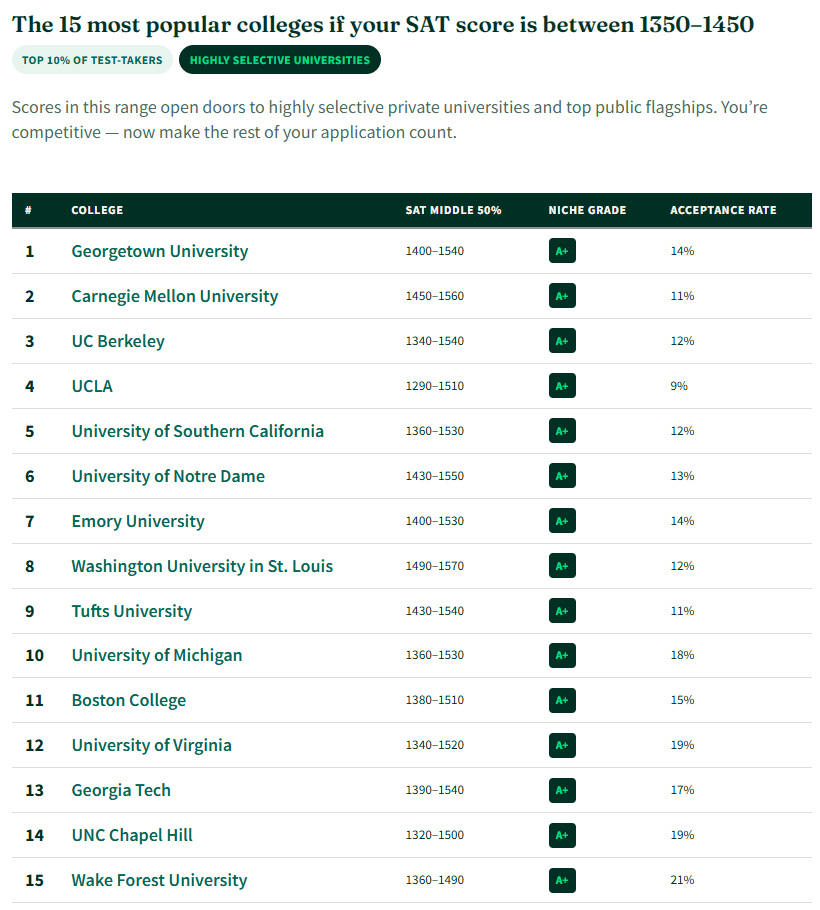Screen dimensions: 820x910
Task: Click Carnegie Mellon's A+ grade badge
Action: 562,296
